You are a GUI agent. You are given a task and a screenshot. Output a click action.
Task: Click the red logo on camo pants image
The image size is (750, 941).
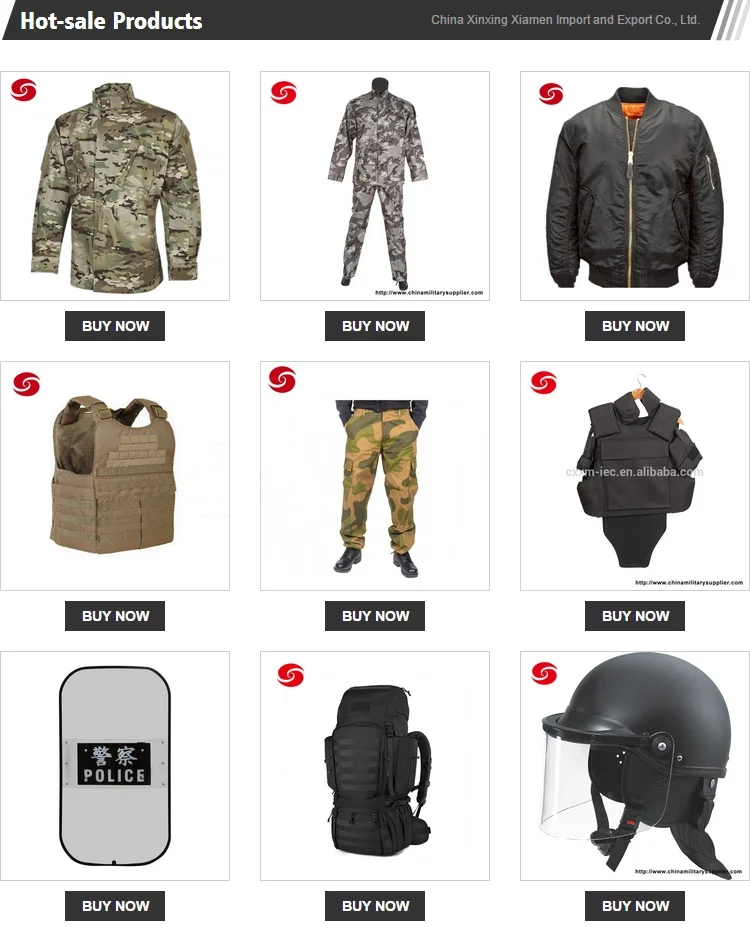pyautogui.click(x=282, y=380)
